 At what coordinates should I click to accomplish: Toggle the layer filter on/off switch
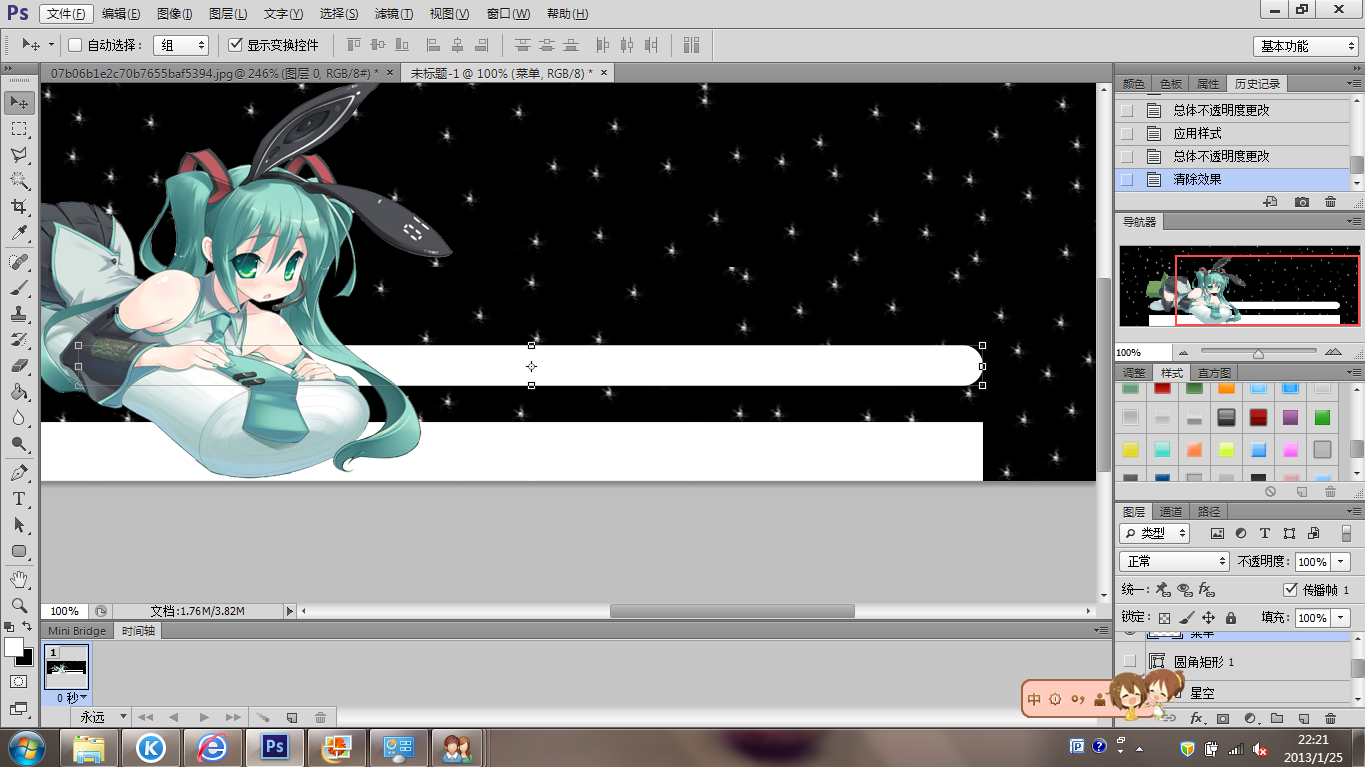pos(1347,533)
